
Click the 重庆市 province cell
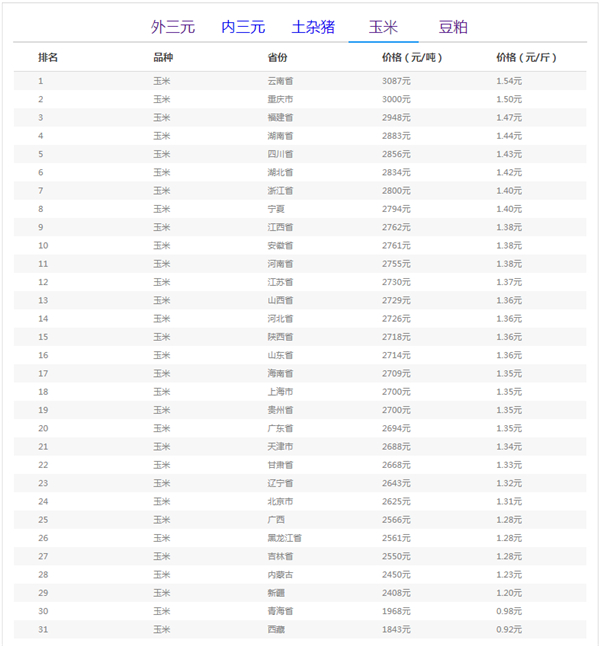tap(280, 99)
